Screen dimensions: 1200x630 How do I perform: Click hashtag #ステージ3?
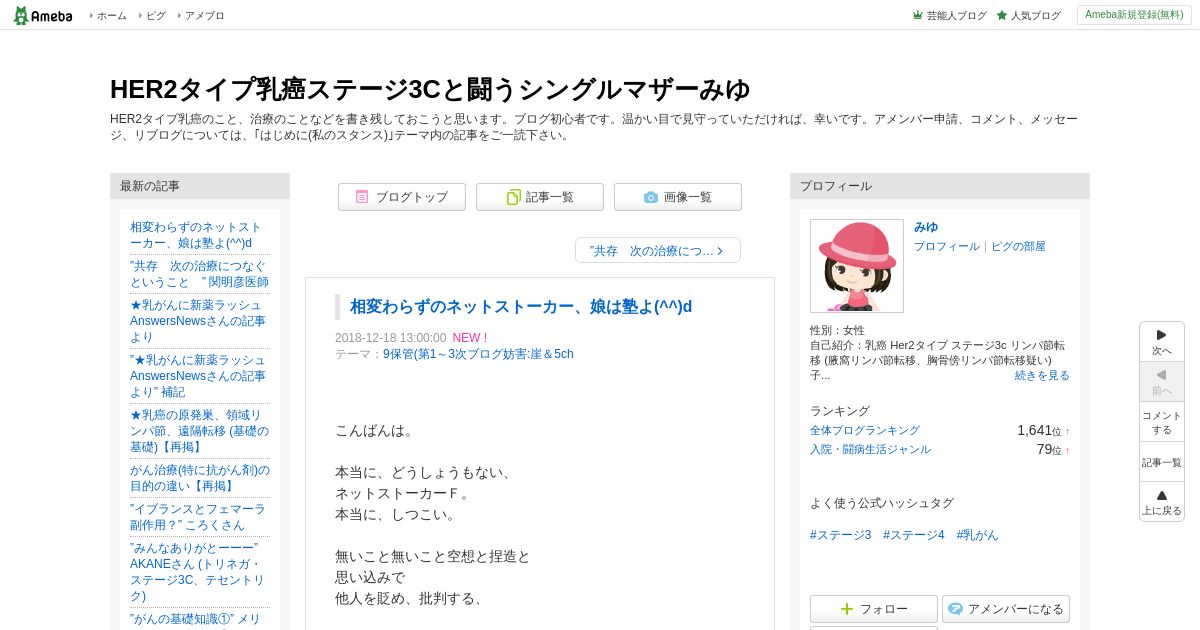point(841,535)
